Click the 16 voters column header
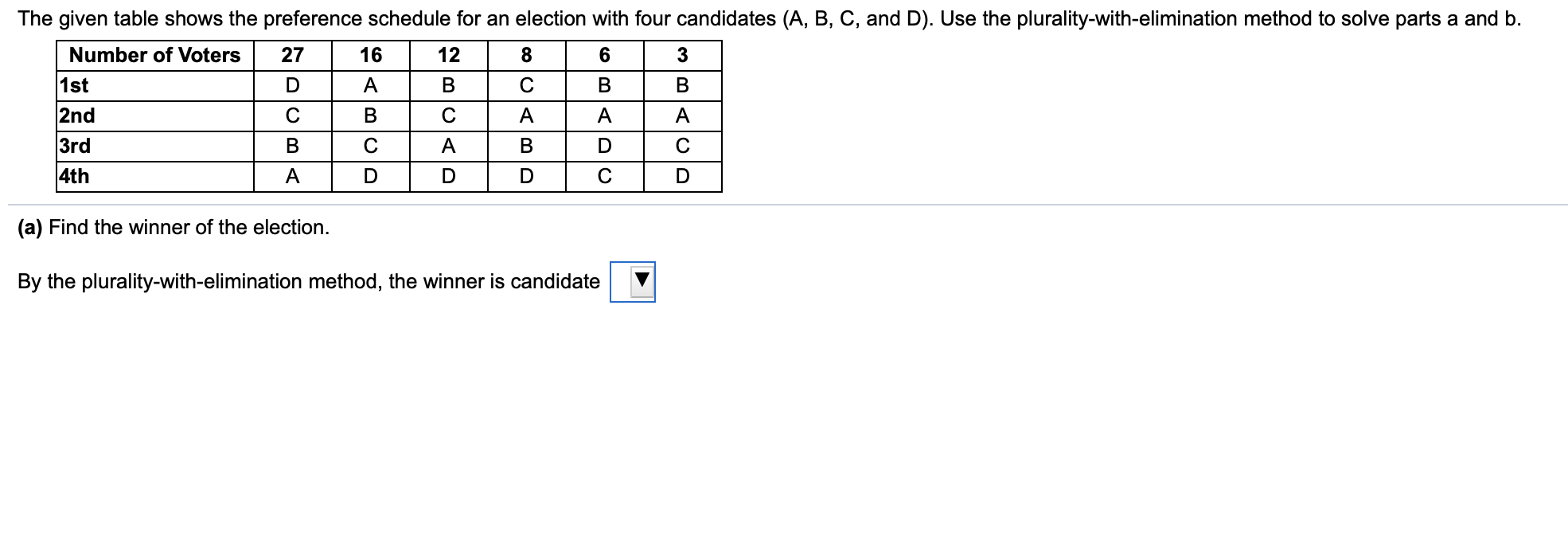The height and width of the screenshot is (548, 1568). click(371, 56)
